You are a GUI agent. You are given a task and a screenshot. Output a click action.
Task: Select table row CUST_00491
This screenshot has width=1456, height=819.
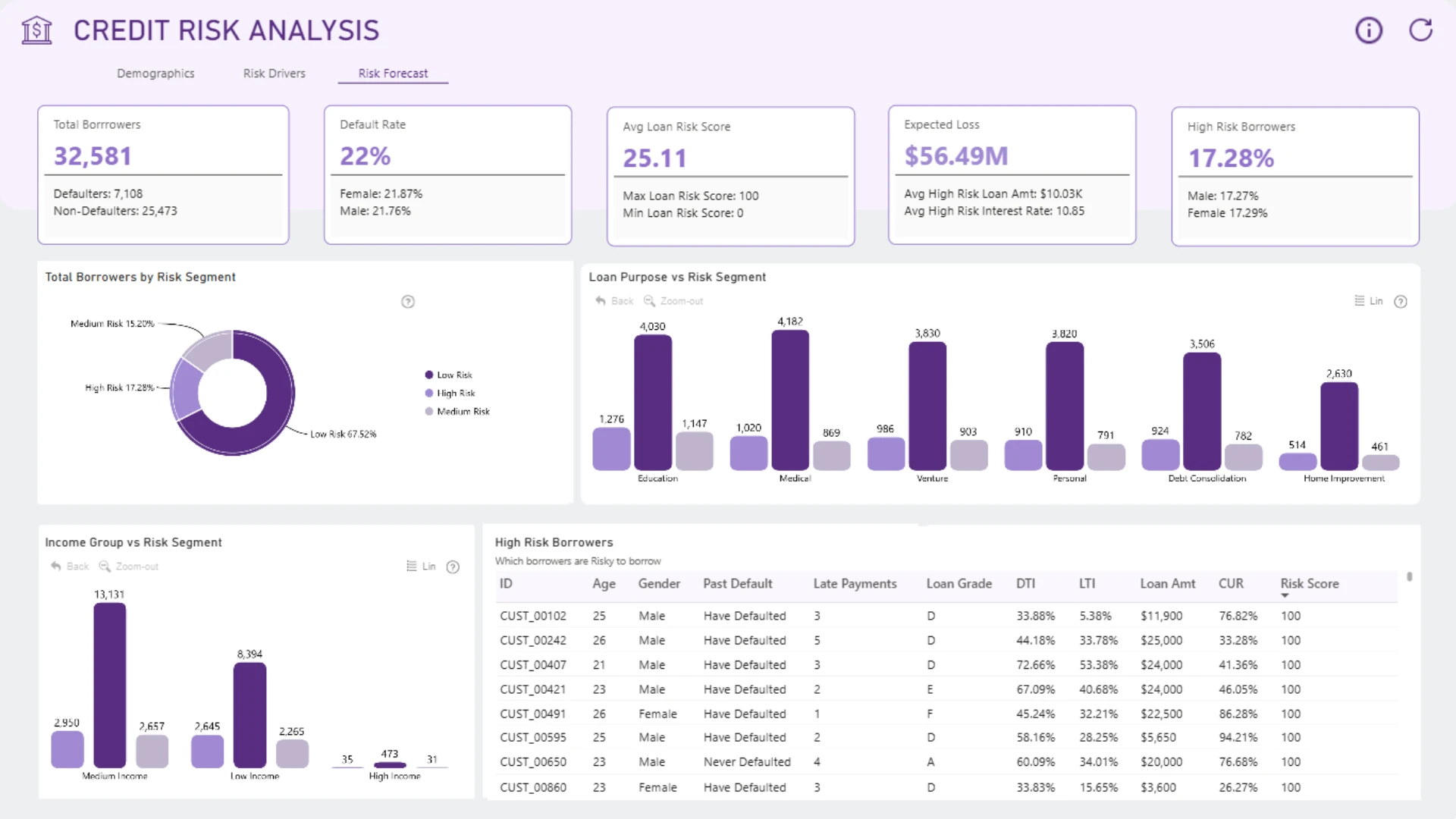click(x=946, y=714)
